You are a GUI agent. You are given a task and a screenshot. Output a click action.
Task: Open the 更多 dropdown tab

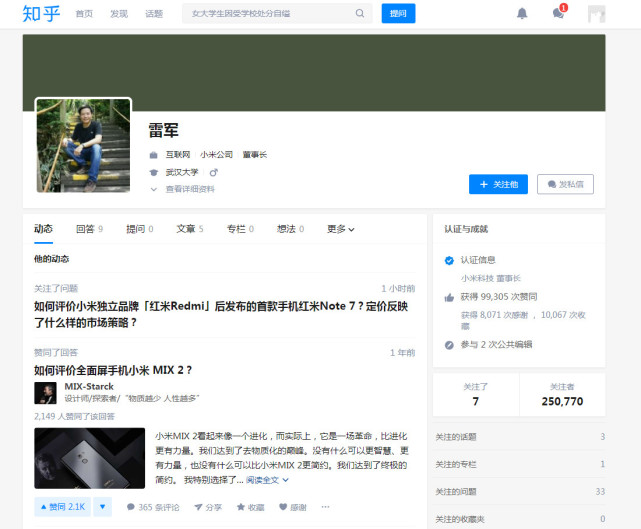point(341,229)
